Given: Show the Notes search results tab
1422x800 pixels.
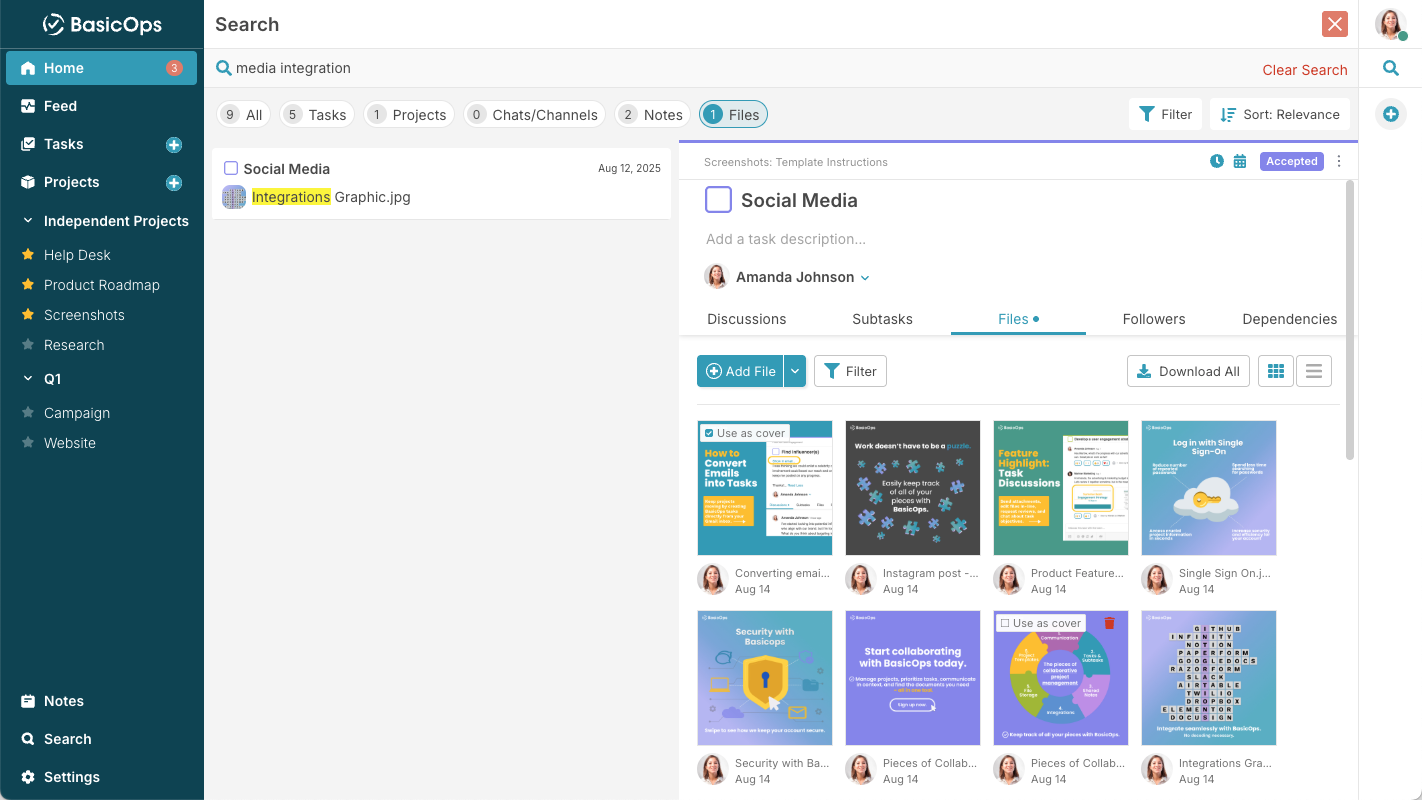Looking at the screenshot, I should [x=653, y=115].
